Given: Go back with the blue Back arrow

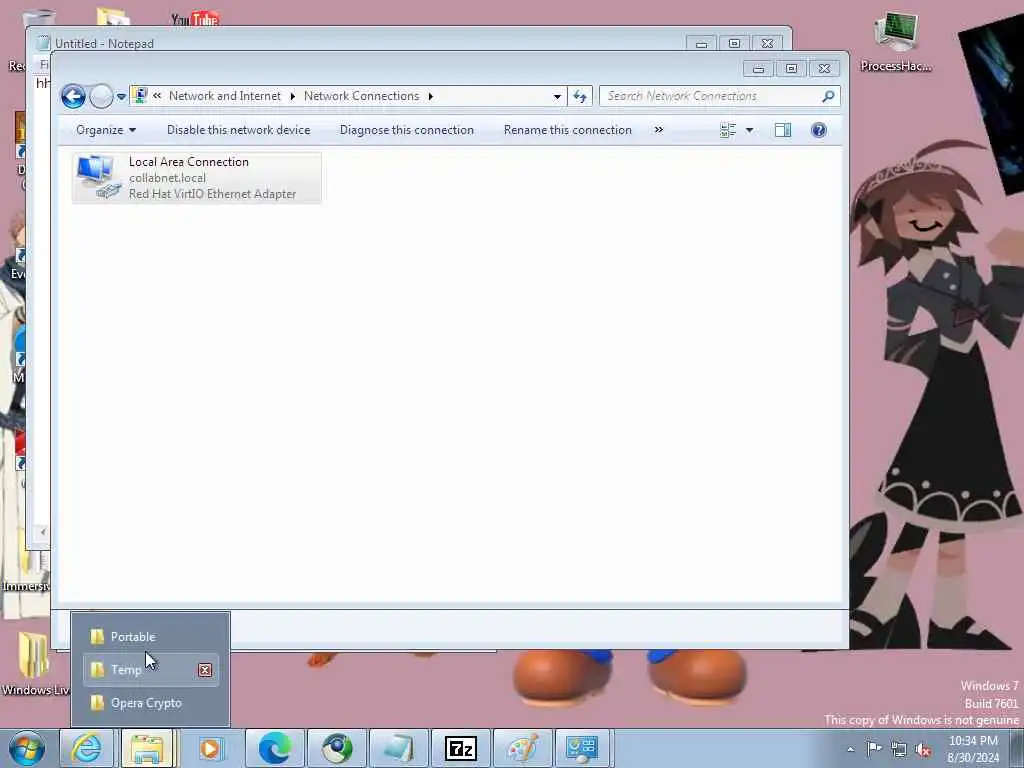Looking at the screenshot, I should 73,97.
